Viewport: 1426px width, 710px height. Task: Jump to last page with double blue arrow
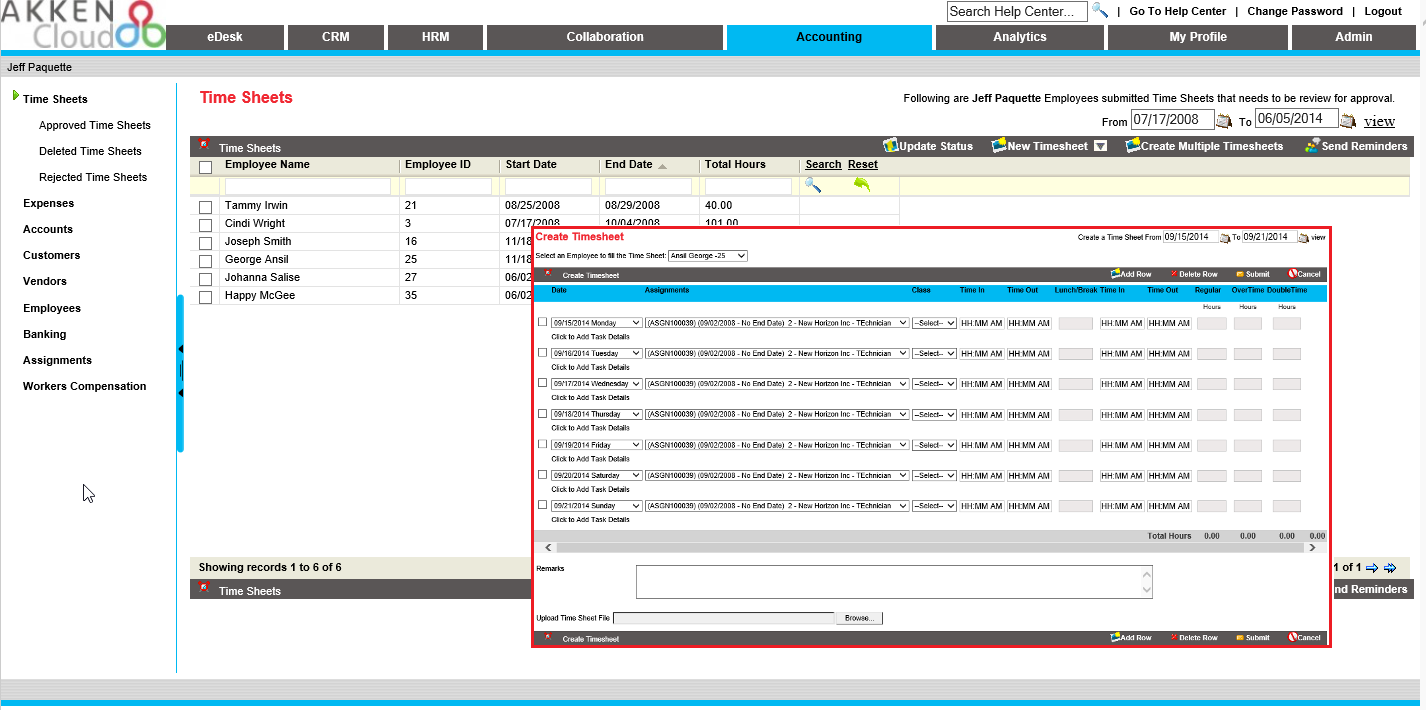coord(1390,567)
